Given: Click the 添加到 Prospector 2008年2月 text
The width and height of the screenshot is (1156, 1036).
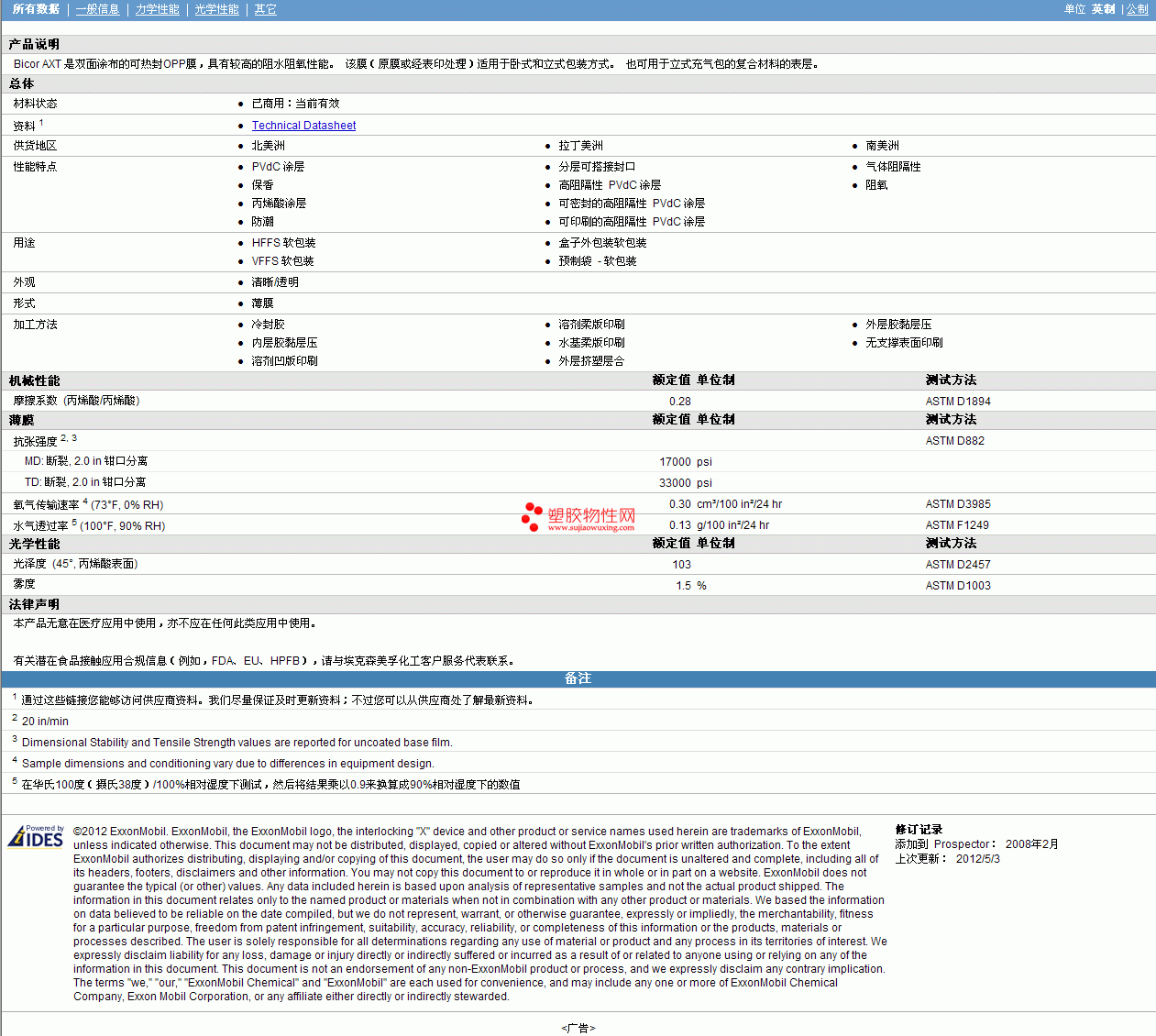Looking at the screenshot, I should pyautogui.click(x=977, y=844).
